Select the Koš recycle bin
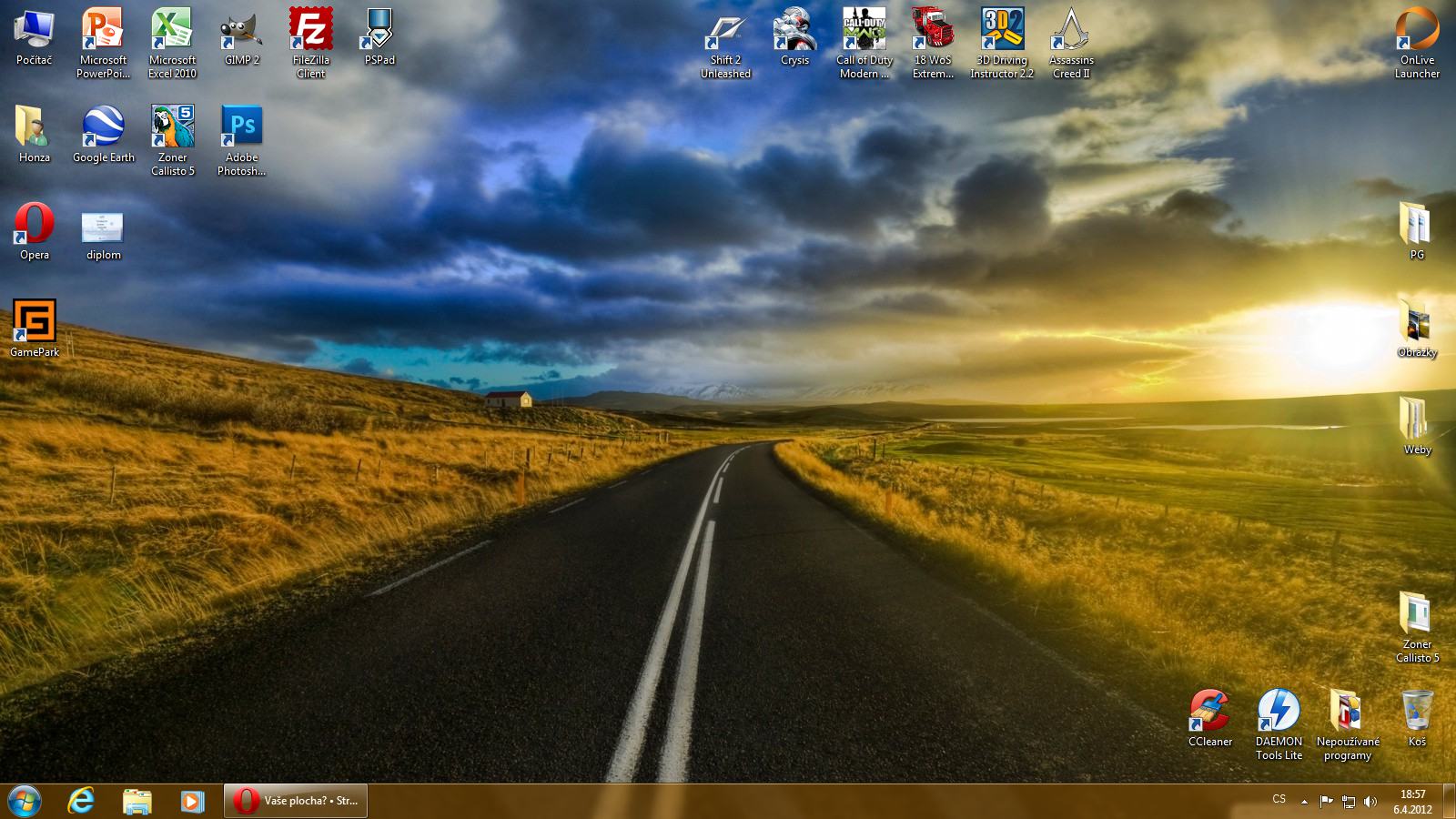Image resolution: width=1456 pixels, height=819 pixels. (x=1417, y=712)
